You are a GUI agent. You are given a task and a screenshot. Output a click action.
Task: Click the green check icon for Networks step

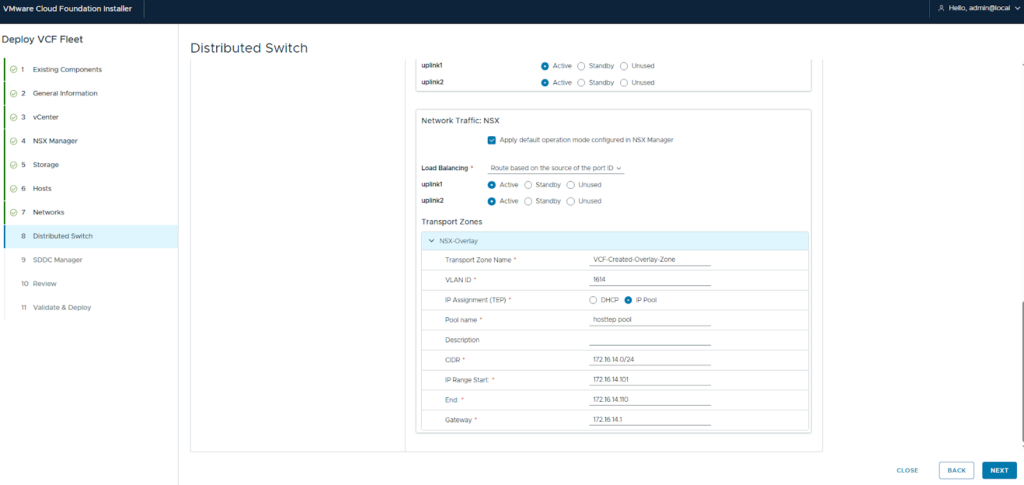click(14, 212)
